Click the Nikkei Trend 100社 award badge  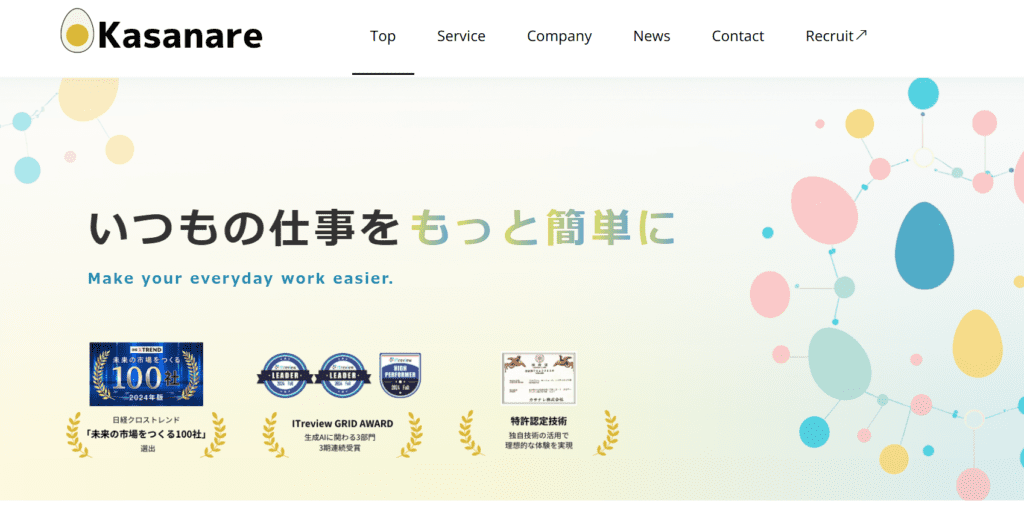pos(146,374)
